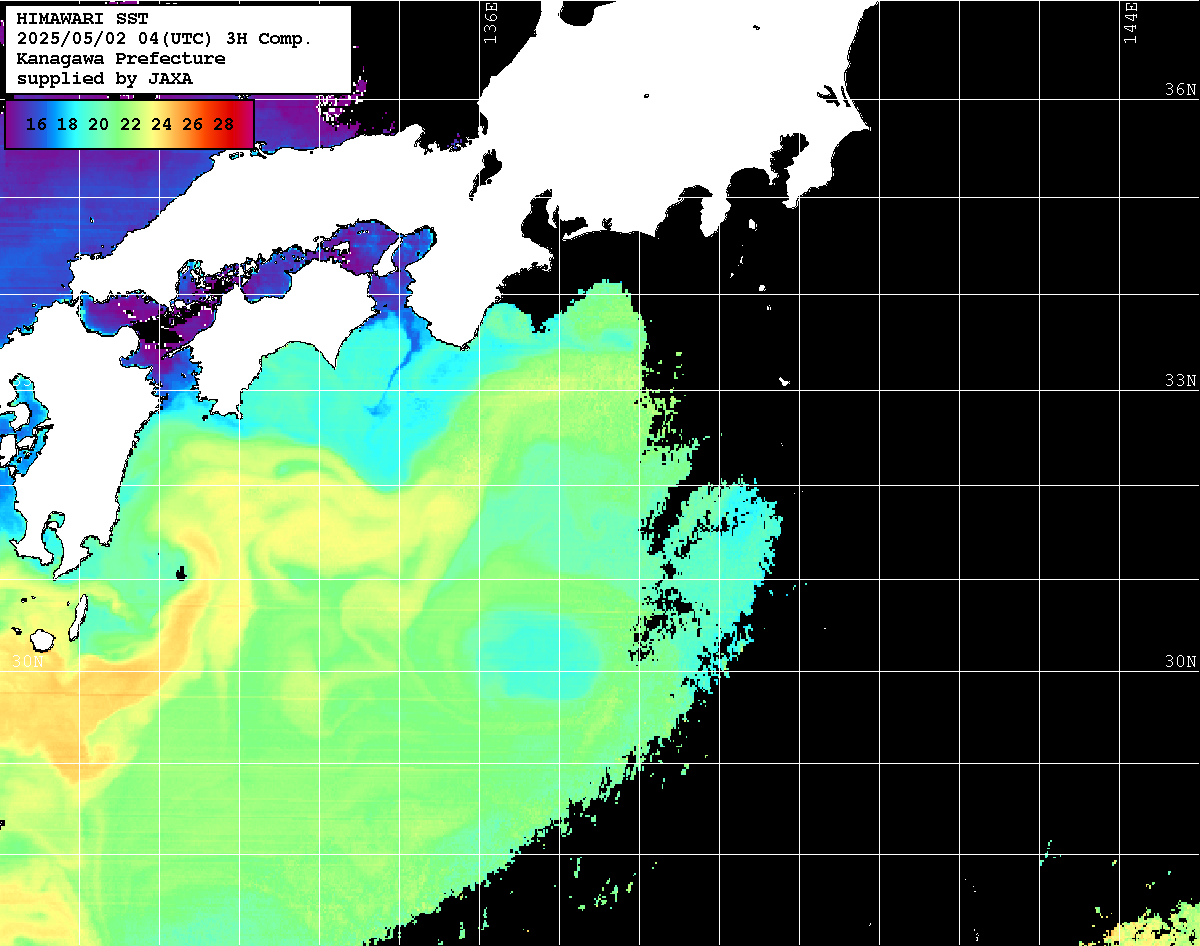Click the "144E" longitude label
The width and height of the screenshot is (1200, 946).
click(1130, 23)
